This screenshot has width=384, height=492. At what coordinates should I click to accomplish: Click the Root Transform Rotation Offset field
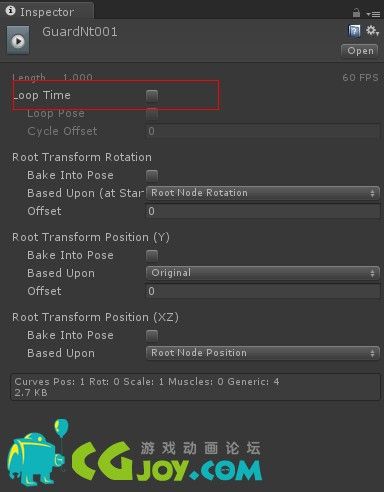pyautogui.click(x=263, y=211)
